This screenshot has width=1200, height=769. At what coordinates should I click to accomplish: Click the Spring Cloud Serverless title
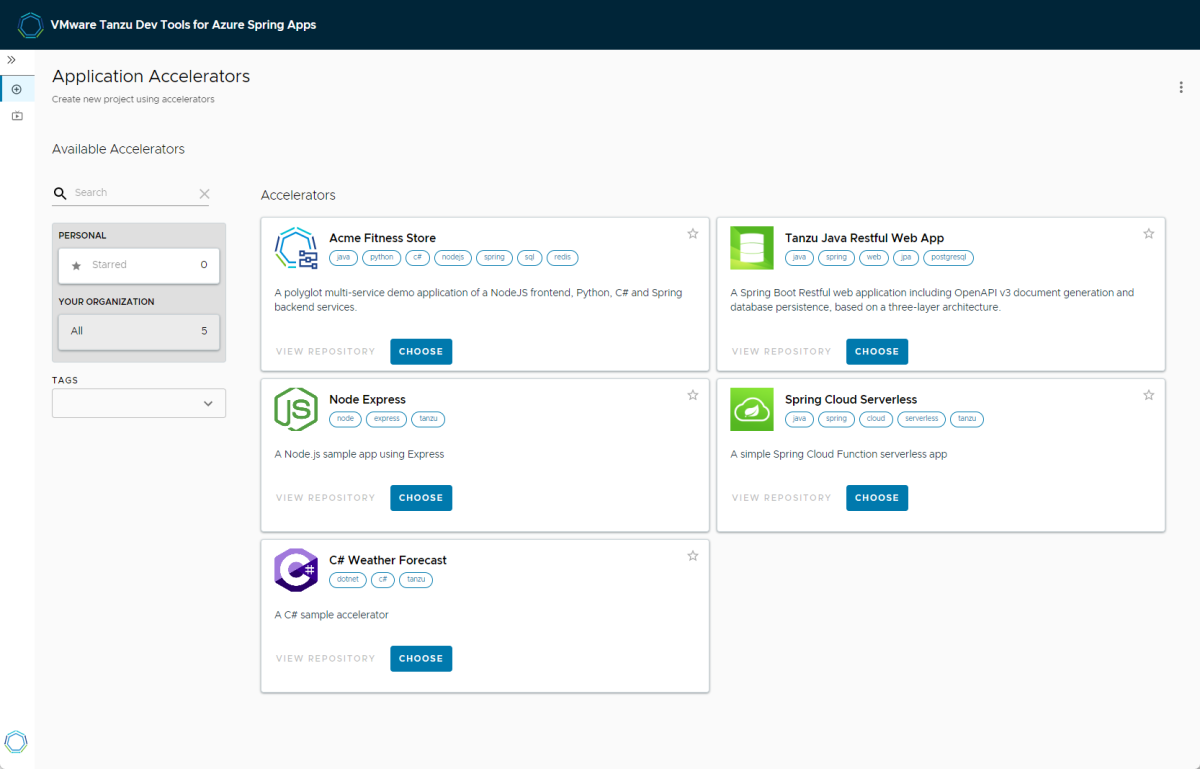click(x=851, y=399)
